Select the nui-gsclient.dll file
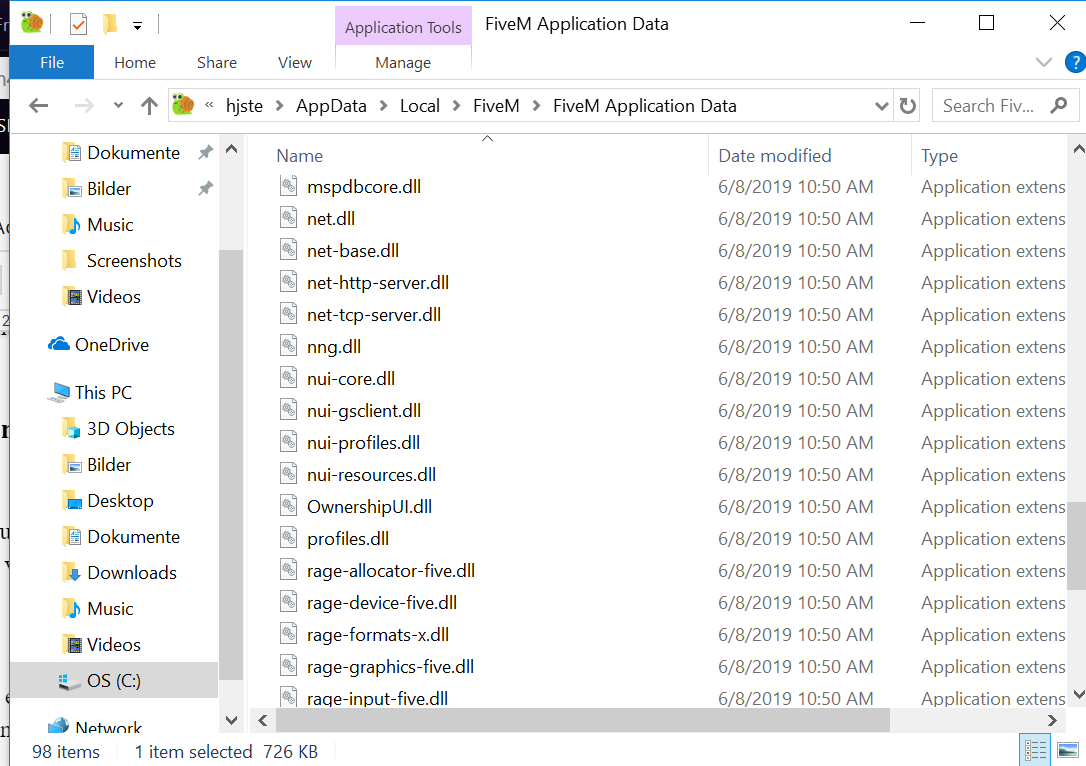 (x=364, y=411)
